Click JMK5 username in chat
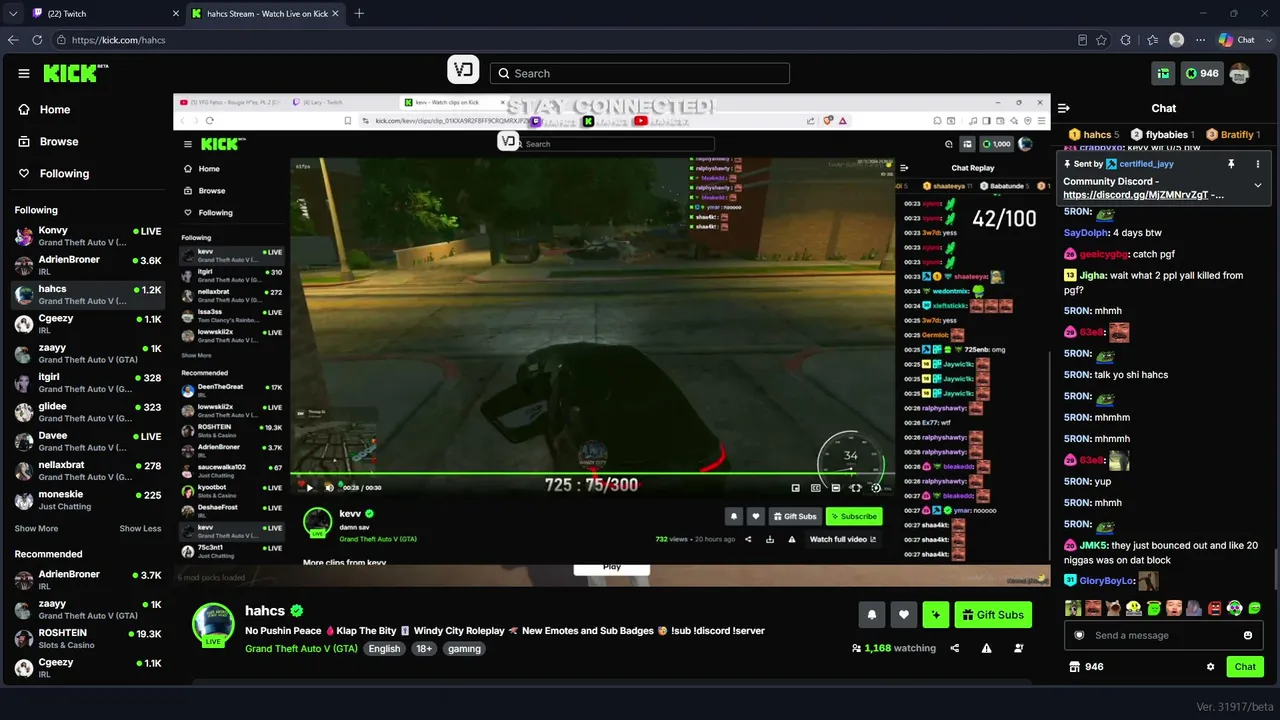Viewport: 1280px width, 720px height. tap(1094, 546)
